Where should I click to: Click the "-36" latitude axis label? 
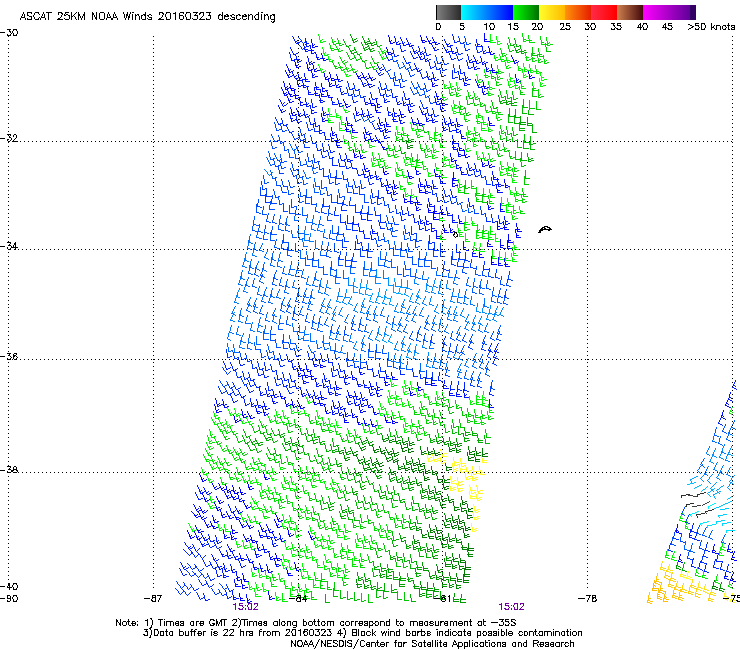tap(9, 356)
